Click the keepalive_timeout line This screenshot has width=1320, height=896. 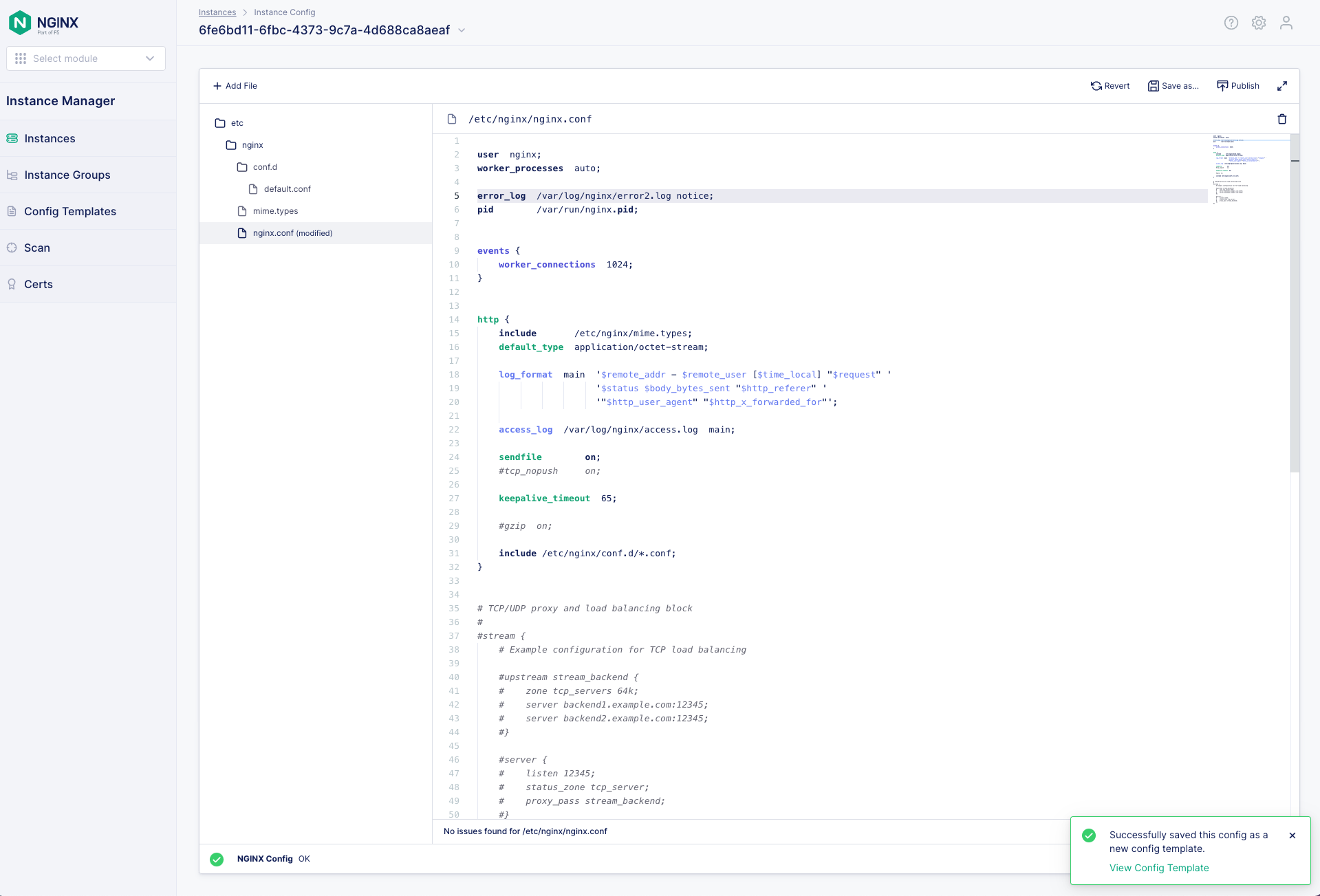(x=557, y=499)
